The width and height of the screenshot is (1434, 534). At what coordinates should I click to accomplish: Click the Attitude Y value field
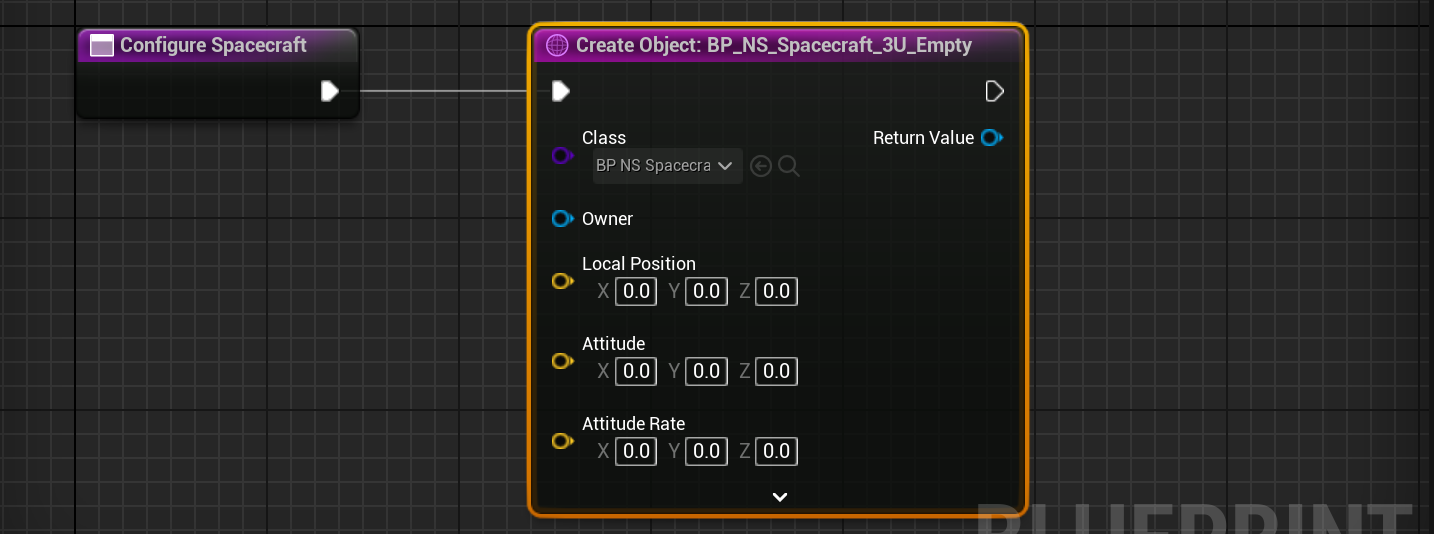click(x=706, y=371)
